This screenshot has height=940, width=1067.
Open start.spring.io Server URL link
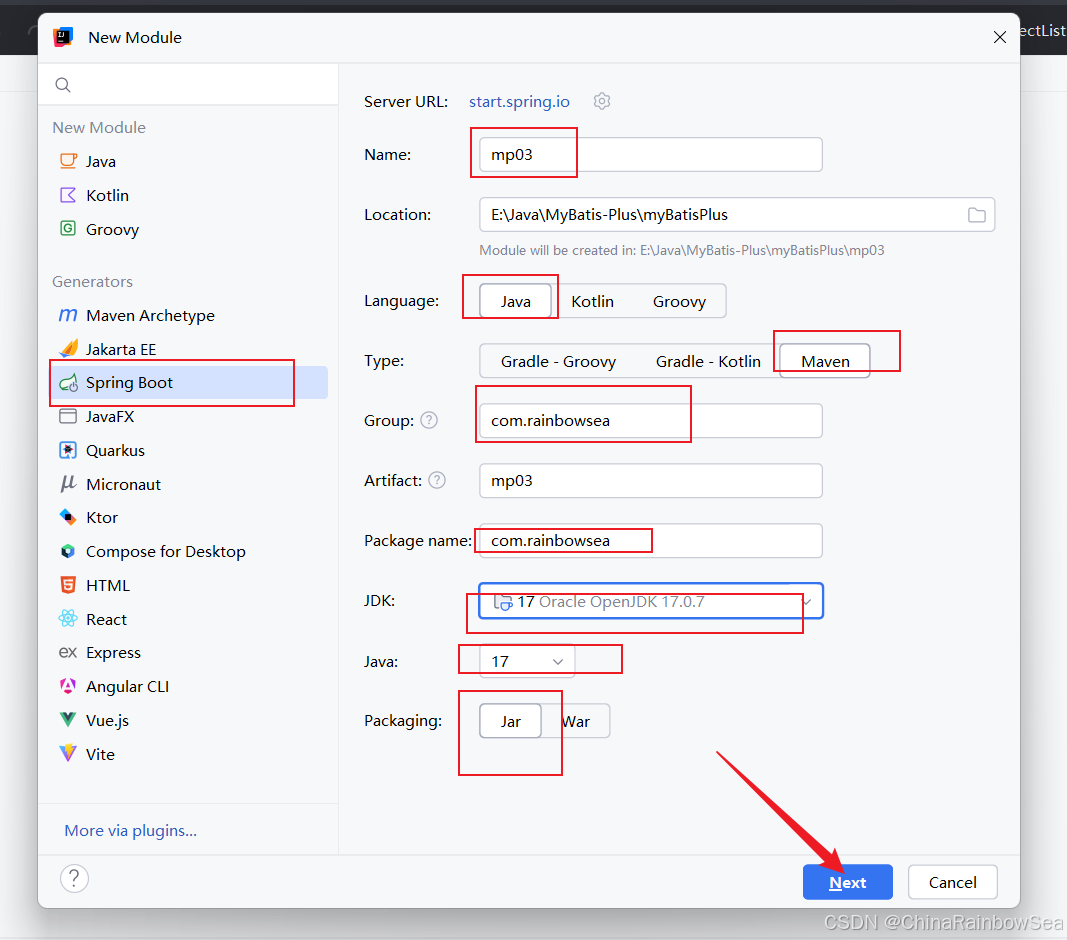coord(519,101)
